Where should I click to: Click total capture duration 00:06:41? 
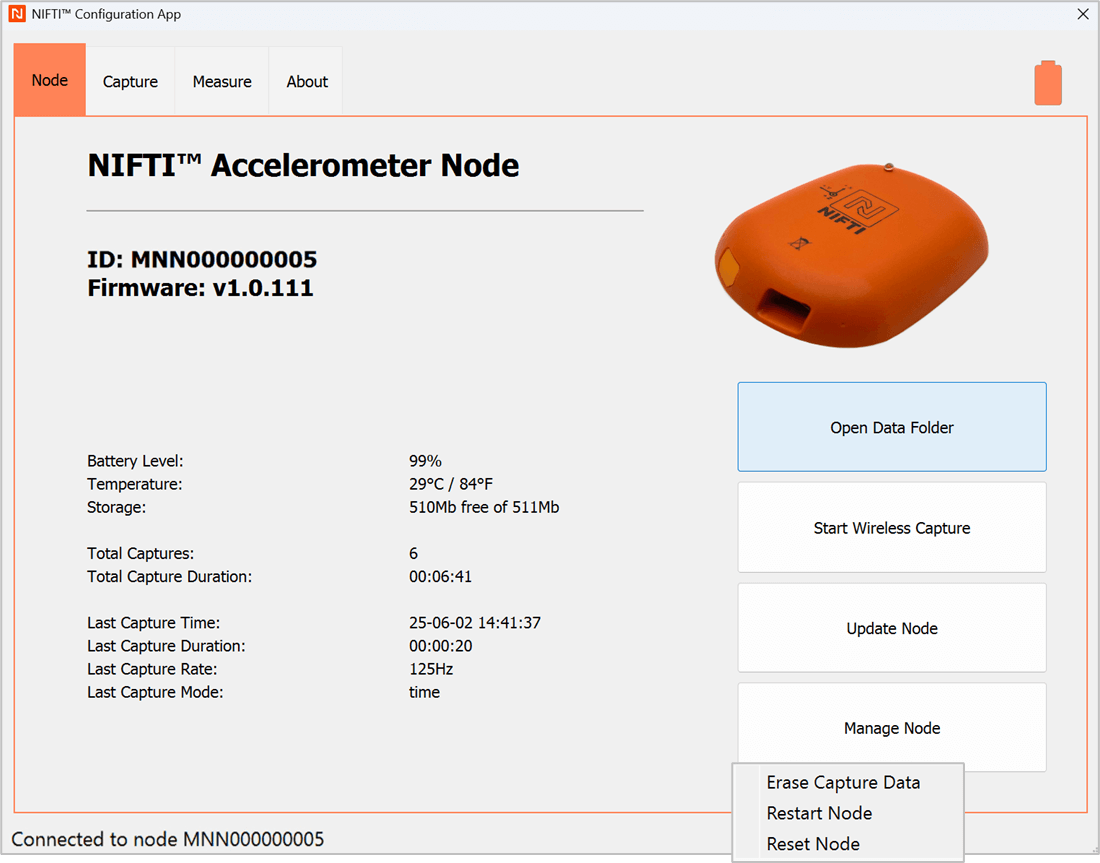[441, 577]
